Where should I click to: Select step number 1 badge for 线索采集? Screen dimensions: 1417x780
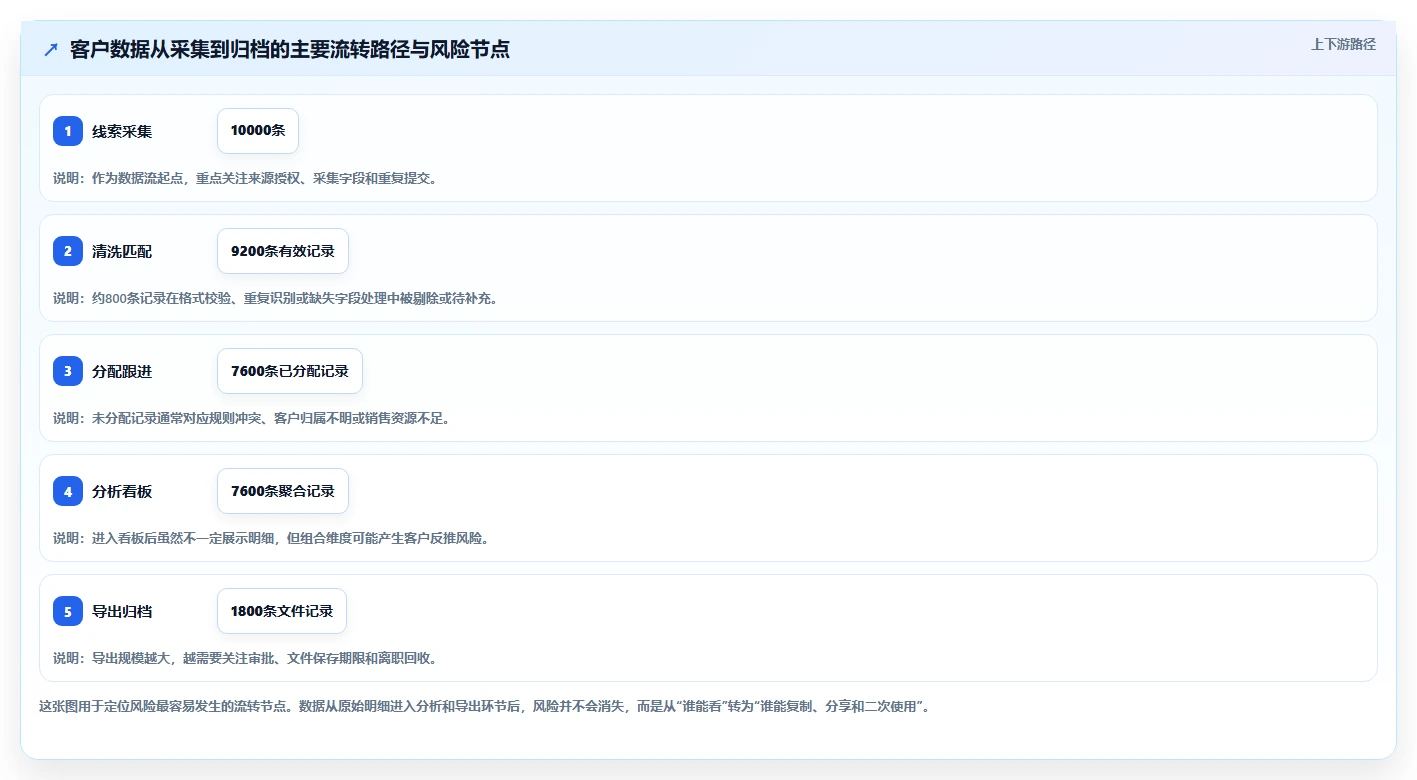68,131
